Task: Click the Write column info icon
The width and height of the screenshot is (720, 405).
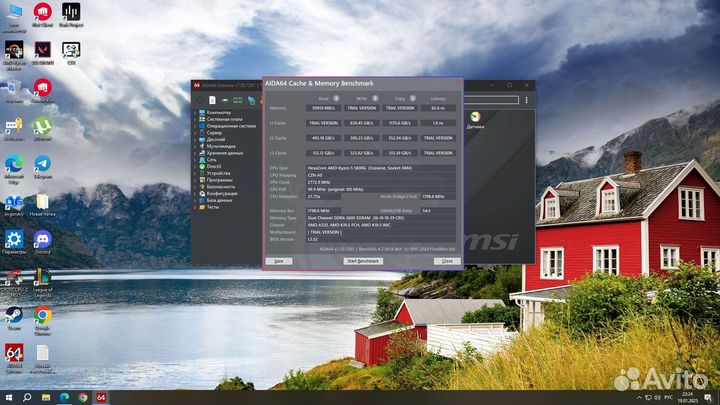Action: (376, 98)
